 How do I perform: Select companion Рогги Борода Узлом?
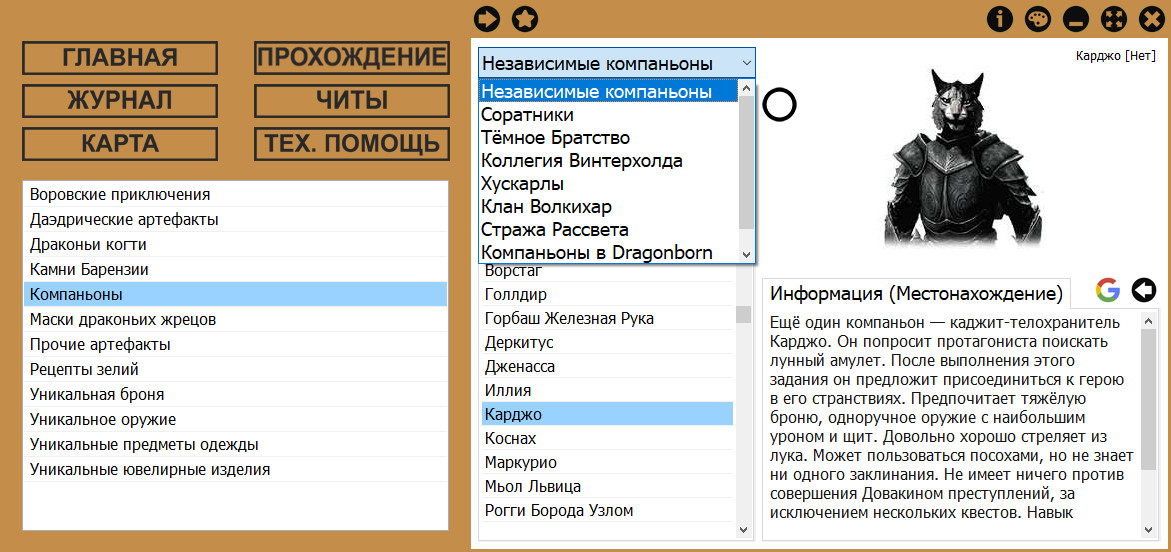point(607,510)
